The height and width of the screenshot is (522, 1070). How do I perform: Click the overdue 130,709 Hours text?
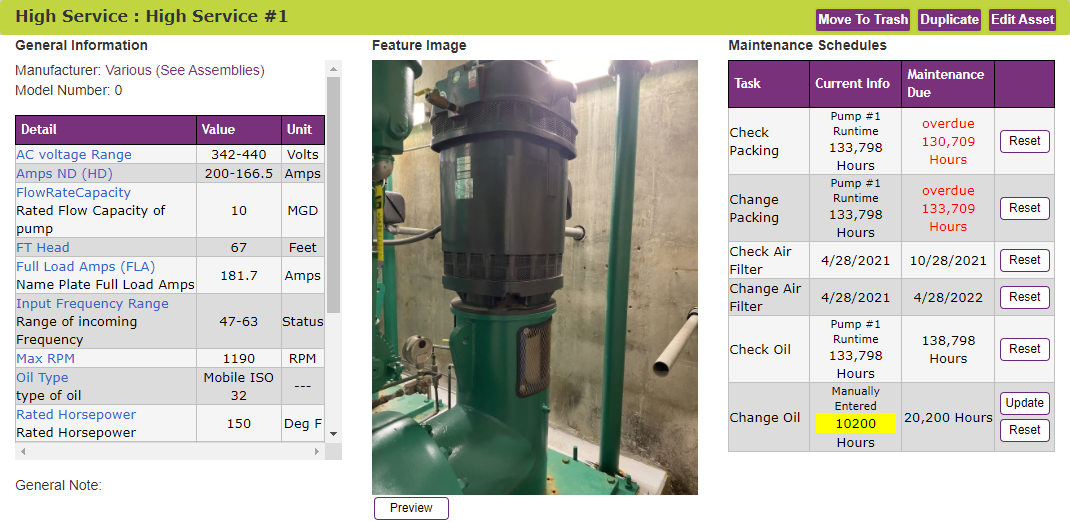948,141
